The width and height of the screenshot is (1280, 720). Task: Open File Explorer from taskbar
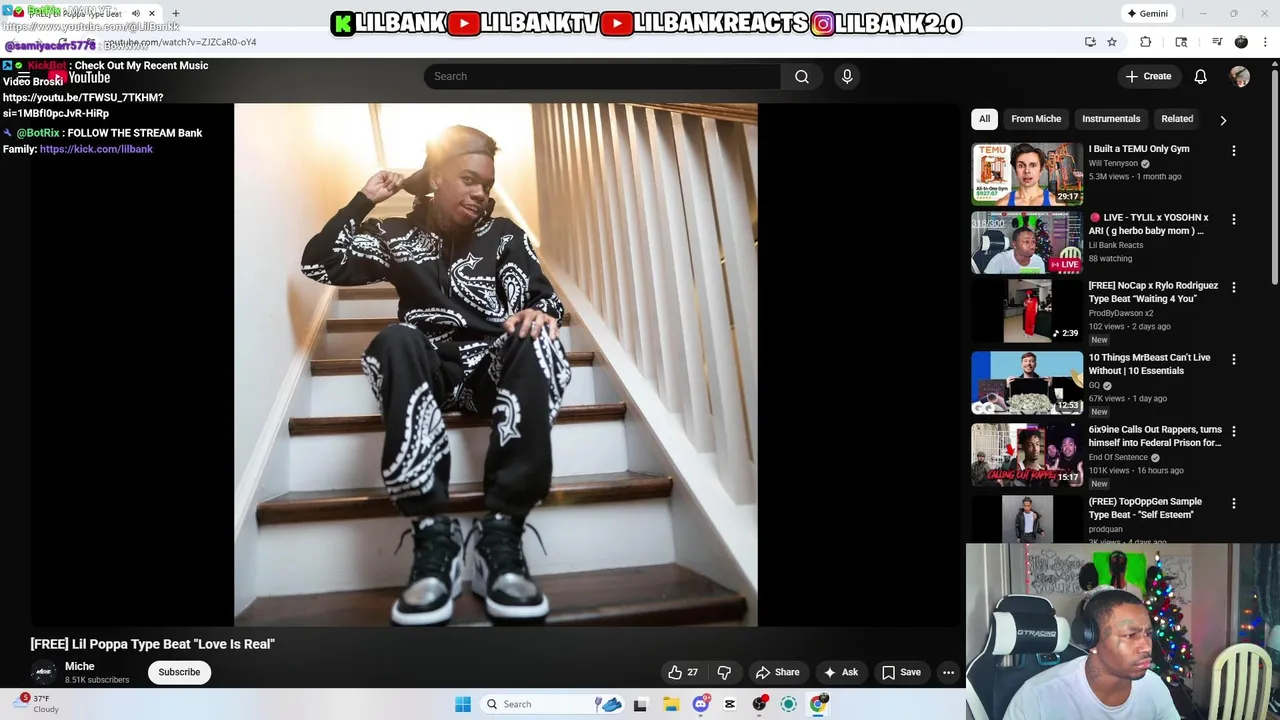tap(671, 704)
